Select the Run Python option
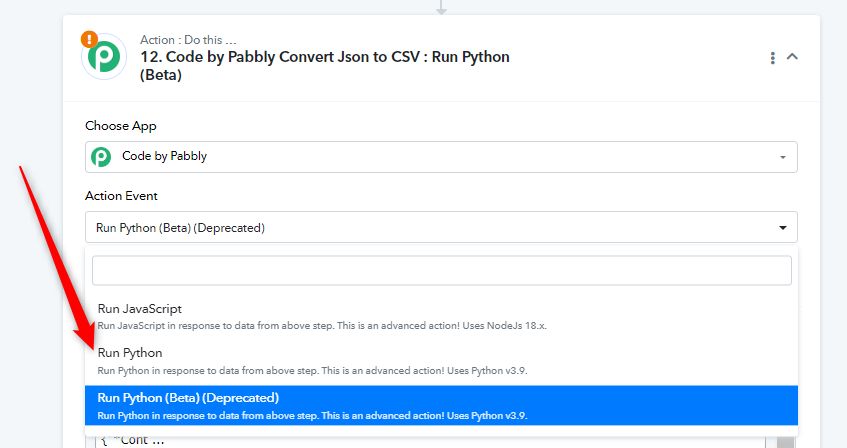Viewport: 847px width, 448px height. tap(441, 362)
